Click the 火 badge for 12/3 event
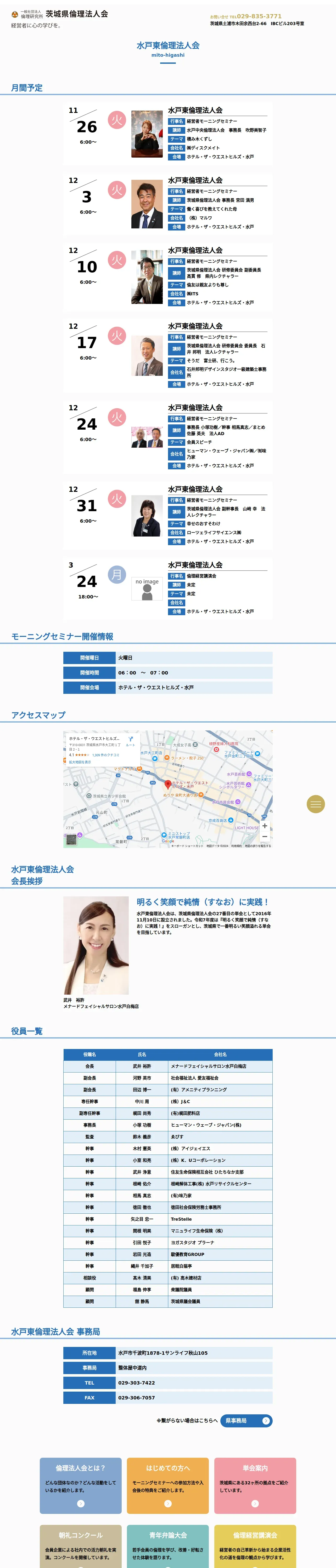Image resolution: width=336 pixels, height=1568 pixels. tap(116, 190)
